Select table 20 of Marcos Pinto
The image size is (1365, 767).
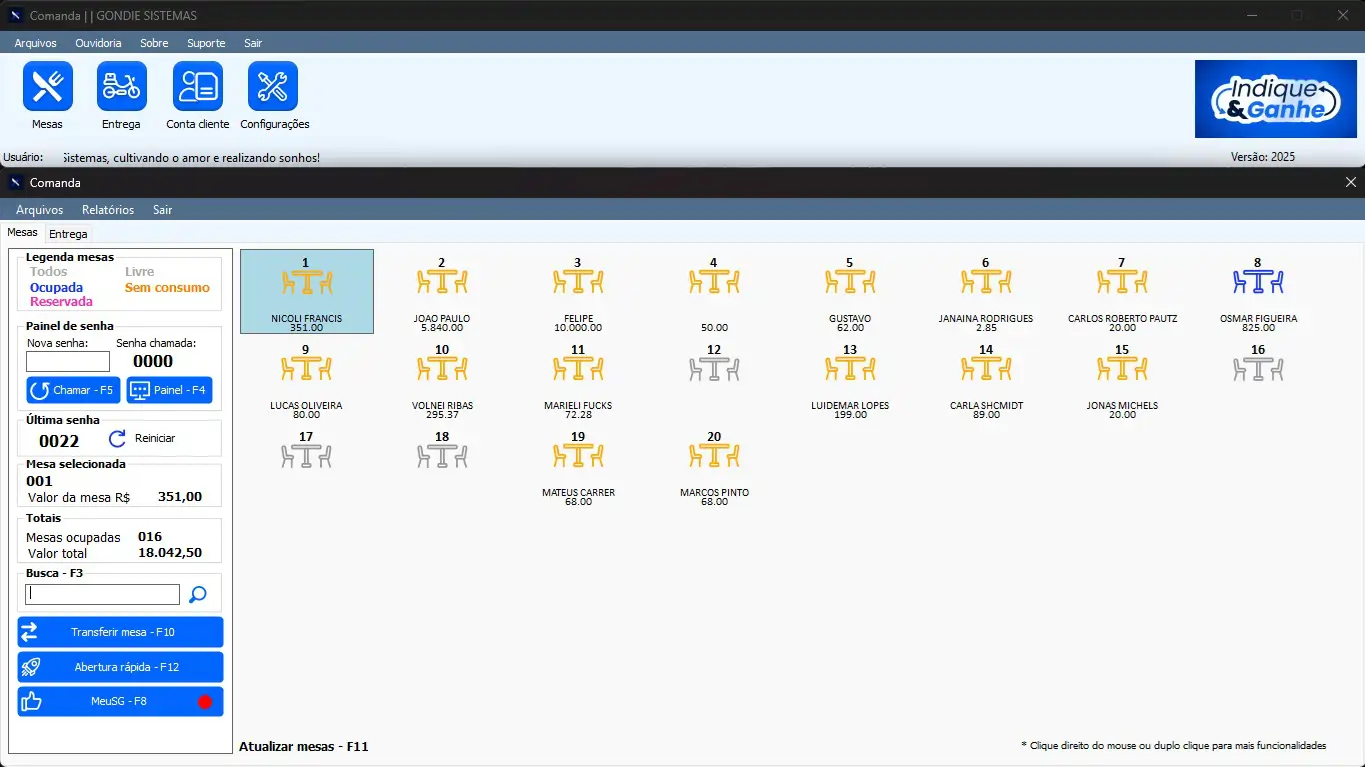click(713, 456)
